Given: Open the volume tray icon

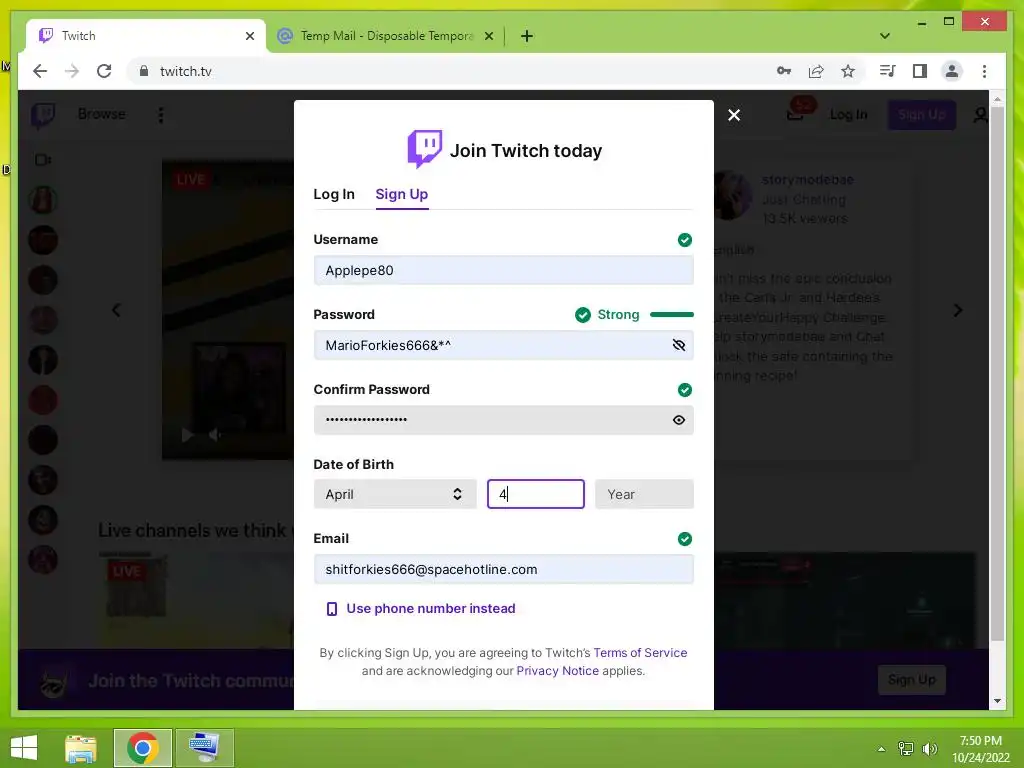Looking at the screenshot, I should [929, 749].
